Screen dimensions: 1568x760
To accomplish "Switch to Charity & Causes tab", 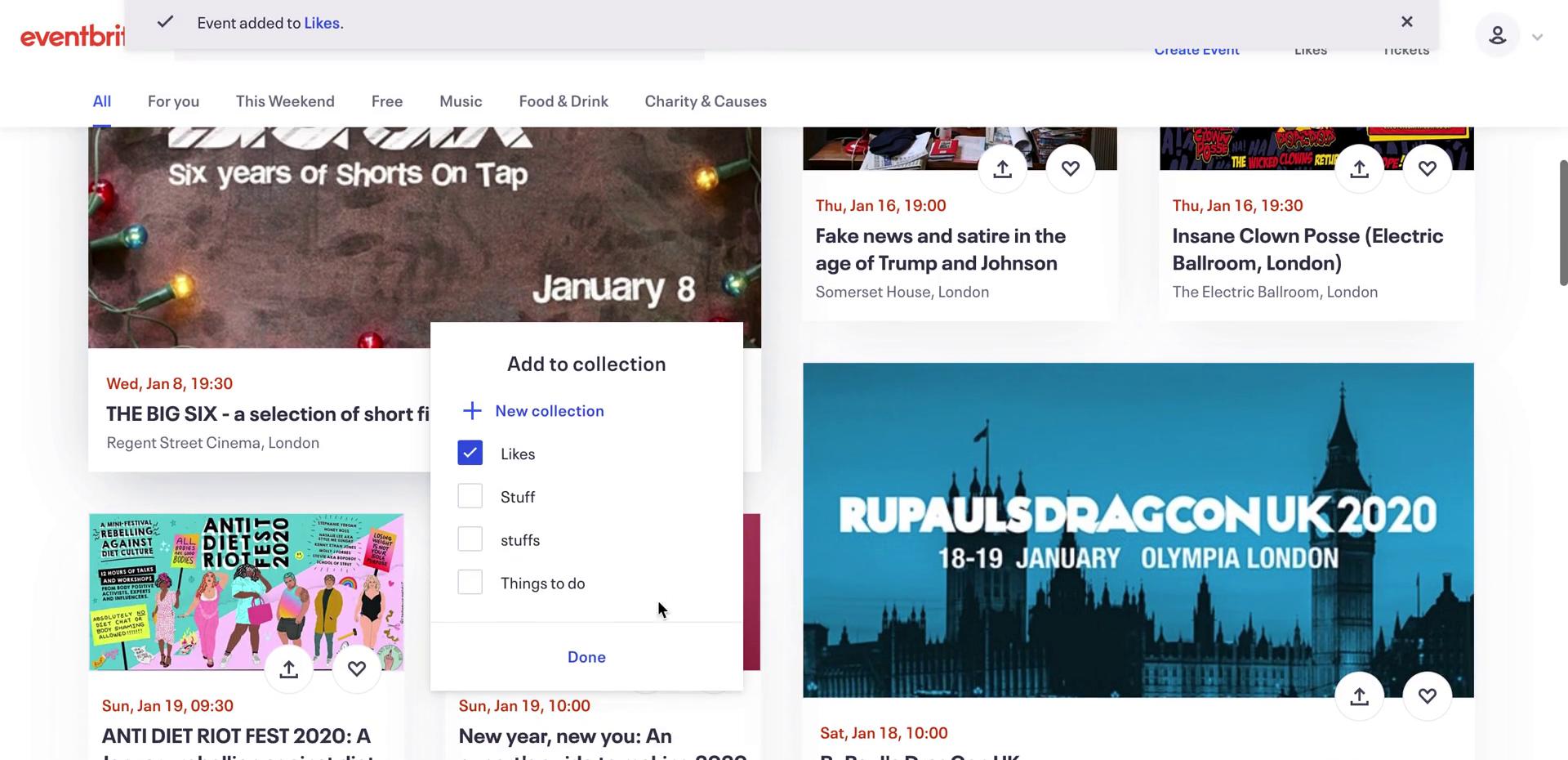I will [706, 101].
